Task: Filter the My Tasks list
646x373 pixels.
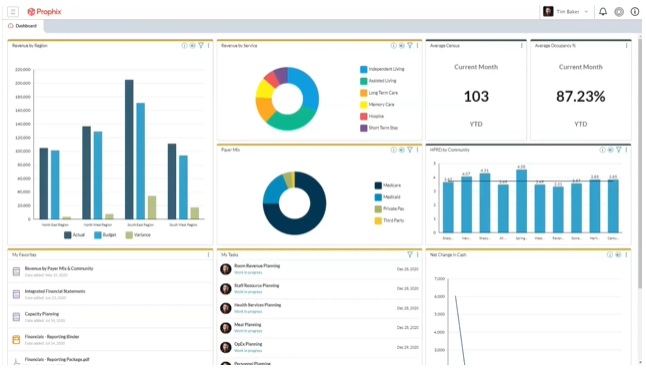Action: [410, 255]
